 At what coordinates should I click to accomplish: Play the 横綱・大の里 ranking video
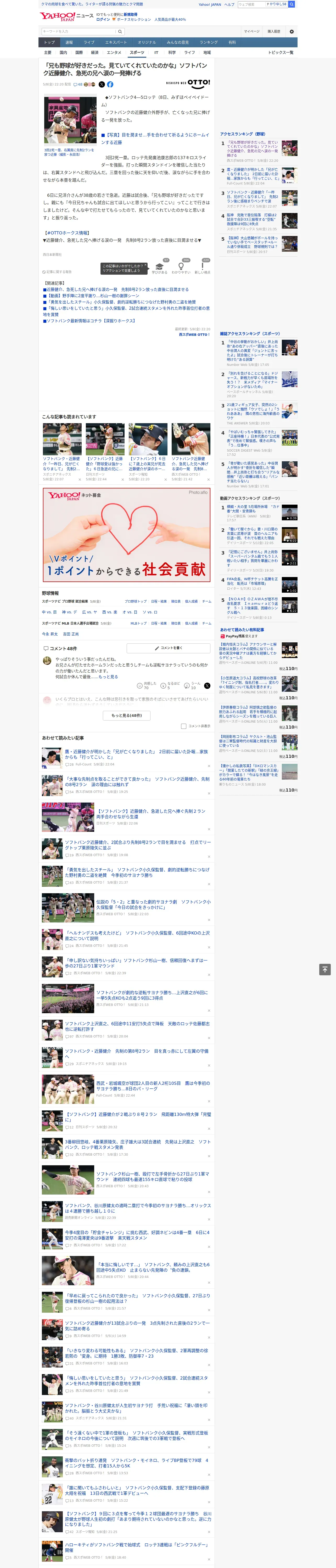[290, 512]
